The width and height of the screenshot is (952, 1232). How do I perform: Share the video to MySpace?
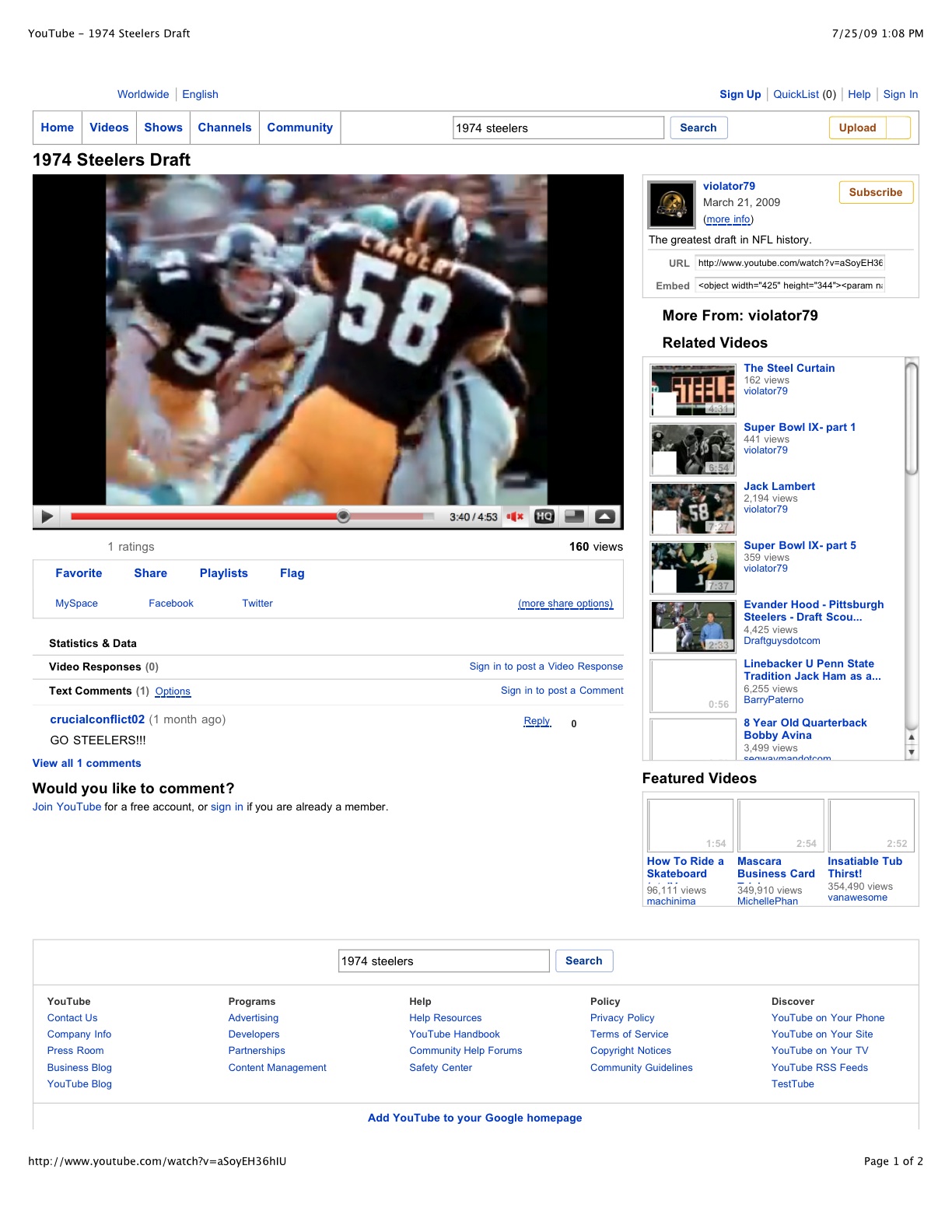click(76, 604)
